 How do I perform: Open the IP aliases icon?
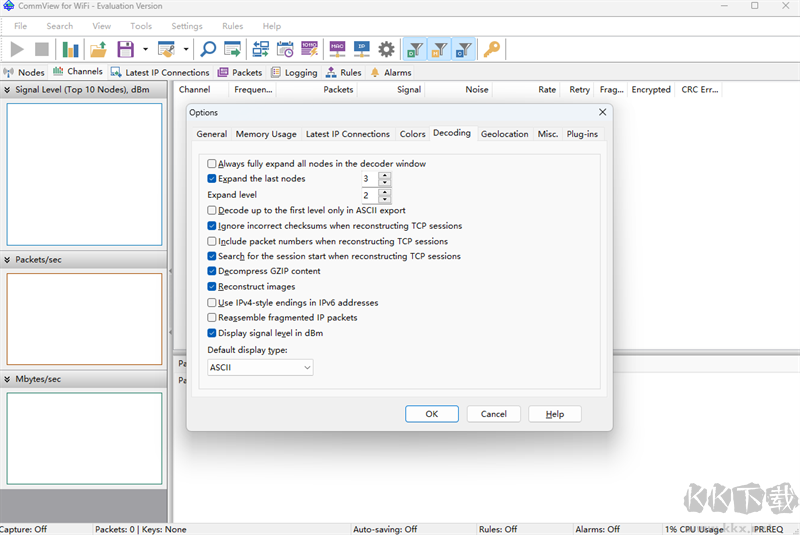tap(362, 49)
